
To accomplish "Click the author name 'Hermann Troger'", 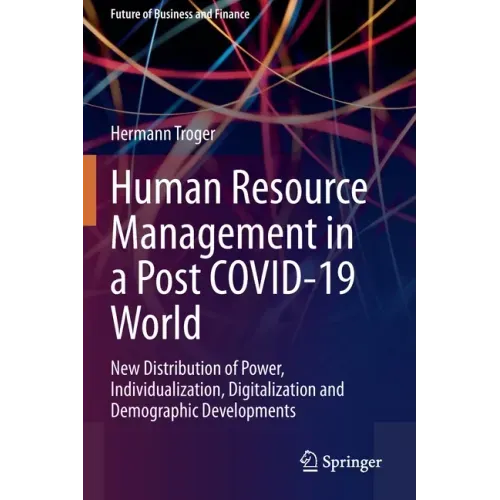I will (163, 134).
